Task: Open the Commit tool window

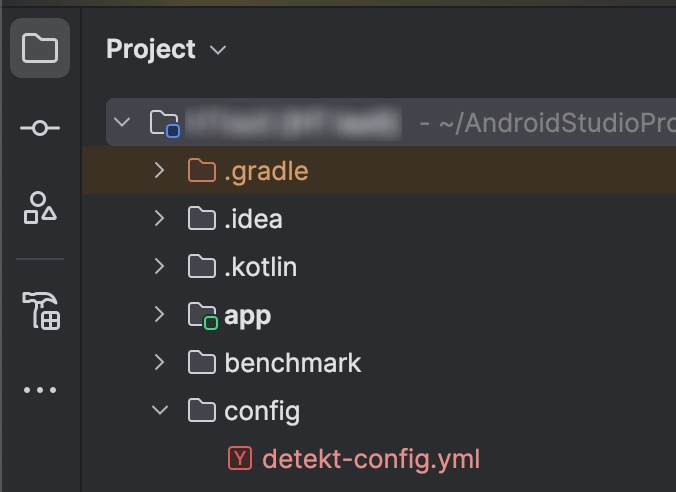Action: 40,128
